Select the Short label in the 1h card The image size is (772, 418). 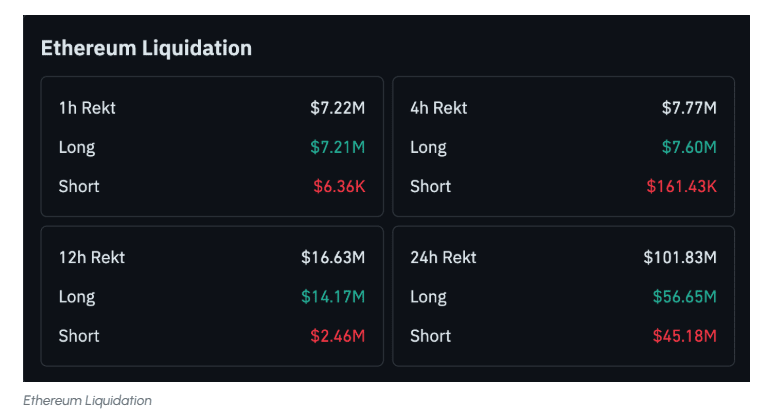click(x=79, y=186)
